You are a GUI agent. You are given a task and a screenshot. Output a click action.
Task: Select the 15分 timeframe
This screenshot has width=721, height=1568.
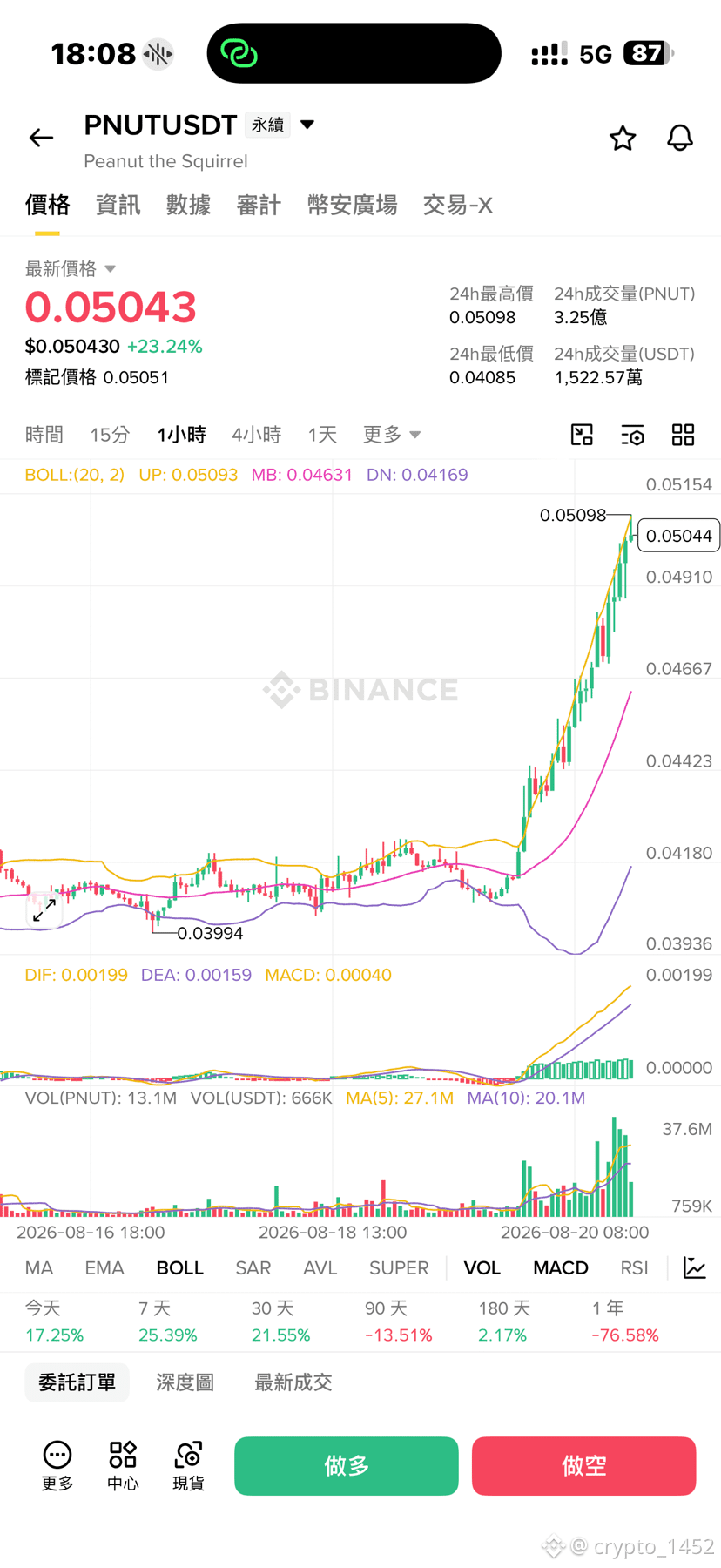[110, 434]
